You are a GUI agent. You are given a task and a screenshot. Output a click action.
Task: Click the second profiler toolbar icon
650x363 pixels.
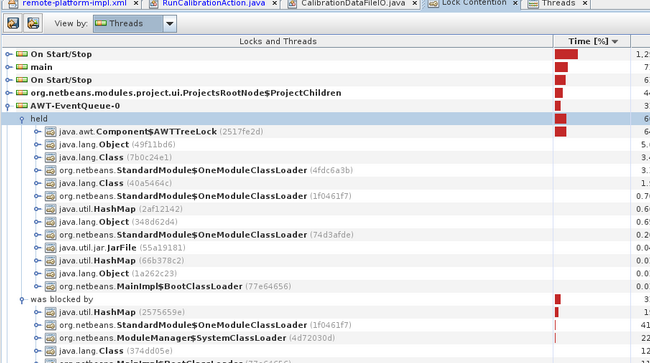click(x=33, y=23)
